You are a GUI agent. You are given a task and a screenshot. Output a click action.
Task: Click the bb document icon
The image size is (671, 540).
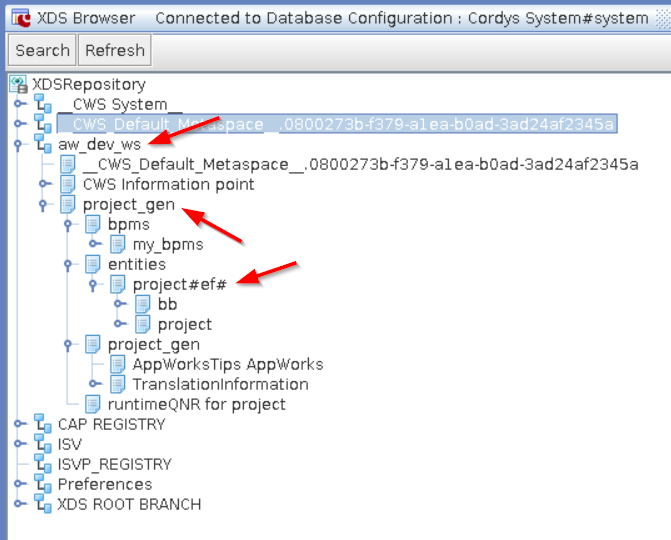[x=143, y=305]
